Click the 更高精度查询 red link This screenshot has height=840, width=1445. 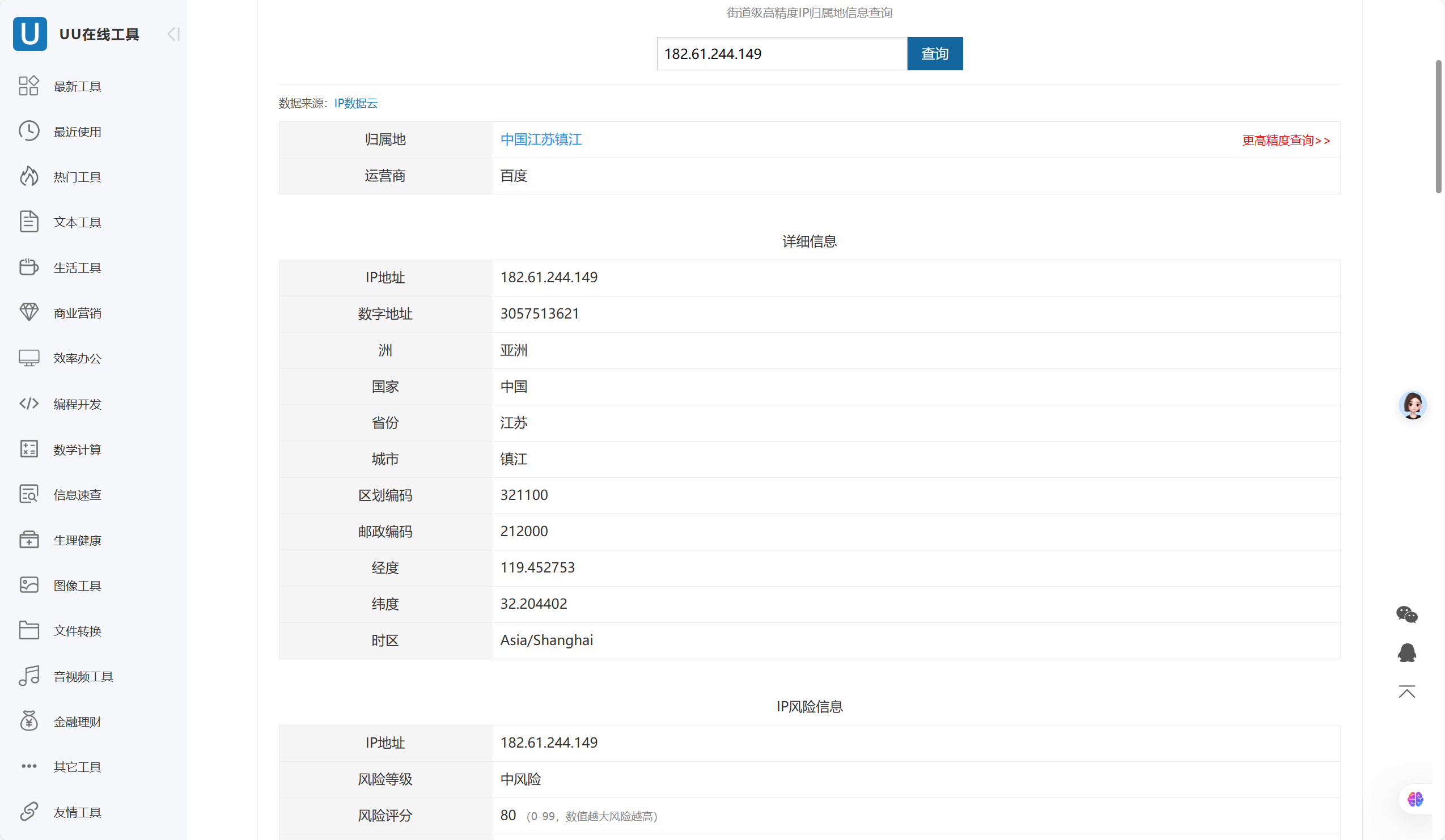[1286, 141]
